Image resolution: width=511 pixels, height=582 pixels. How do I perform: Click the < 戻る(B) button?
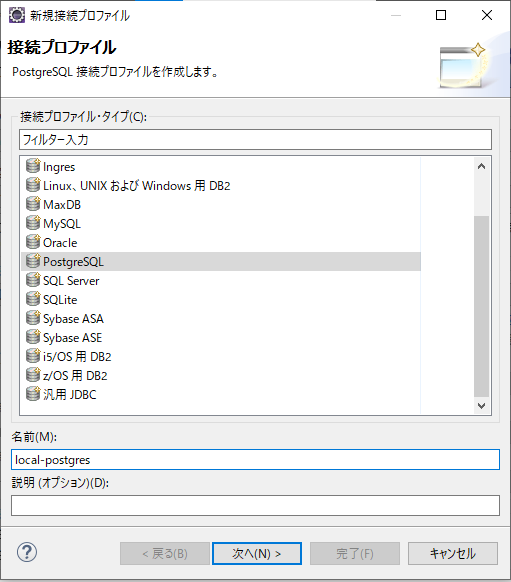165,553
